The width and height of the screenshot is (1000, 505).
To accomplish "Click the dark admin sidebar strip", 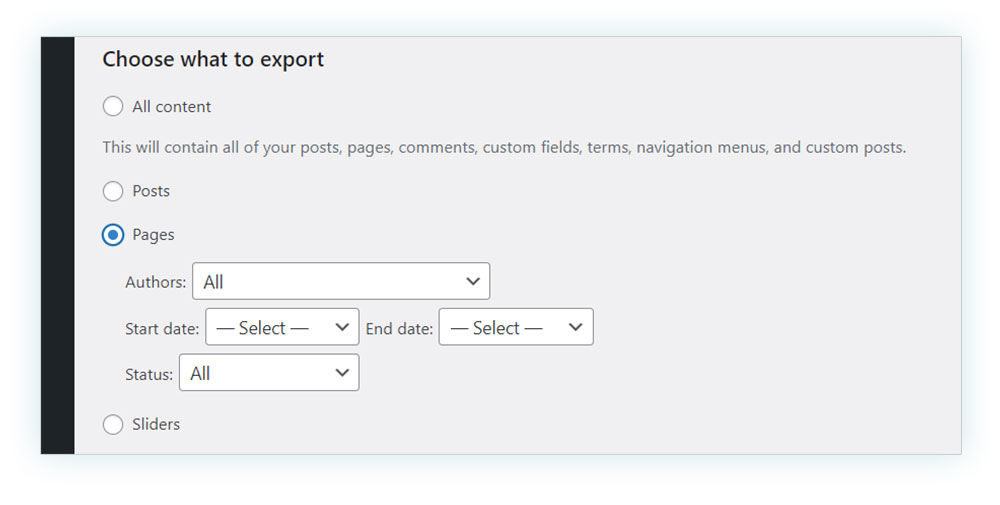I will [x=57, y=245].
